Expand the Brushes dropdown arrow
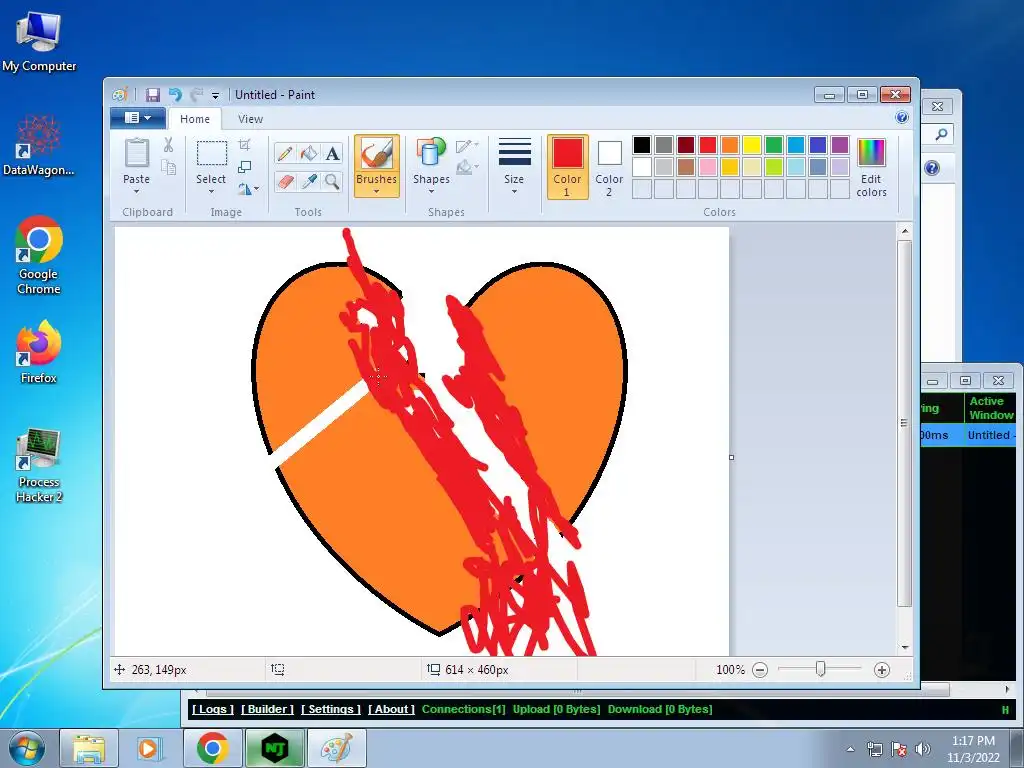This screenshot has width=1024, height=768. point(377,191)
